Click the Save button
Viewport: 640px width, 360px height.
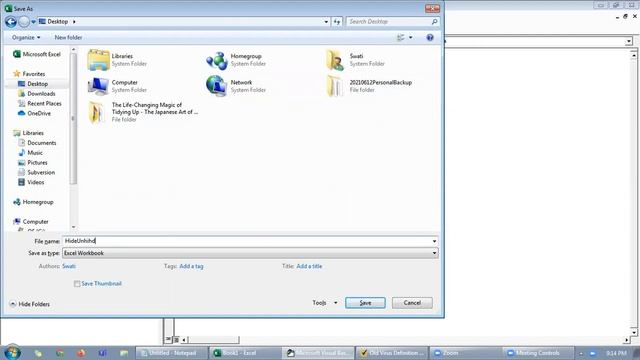pyautogui.click(x=365, y=303)
